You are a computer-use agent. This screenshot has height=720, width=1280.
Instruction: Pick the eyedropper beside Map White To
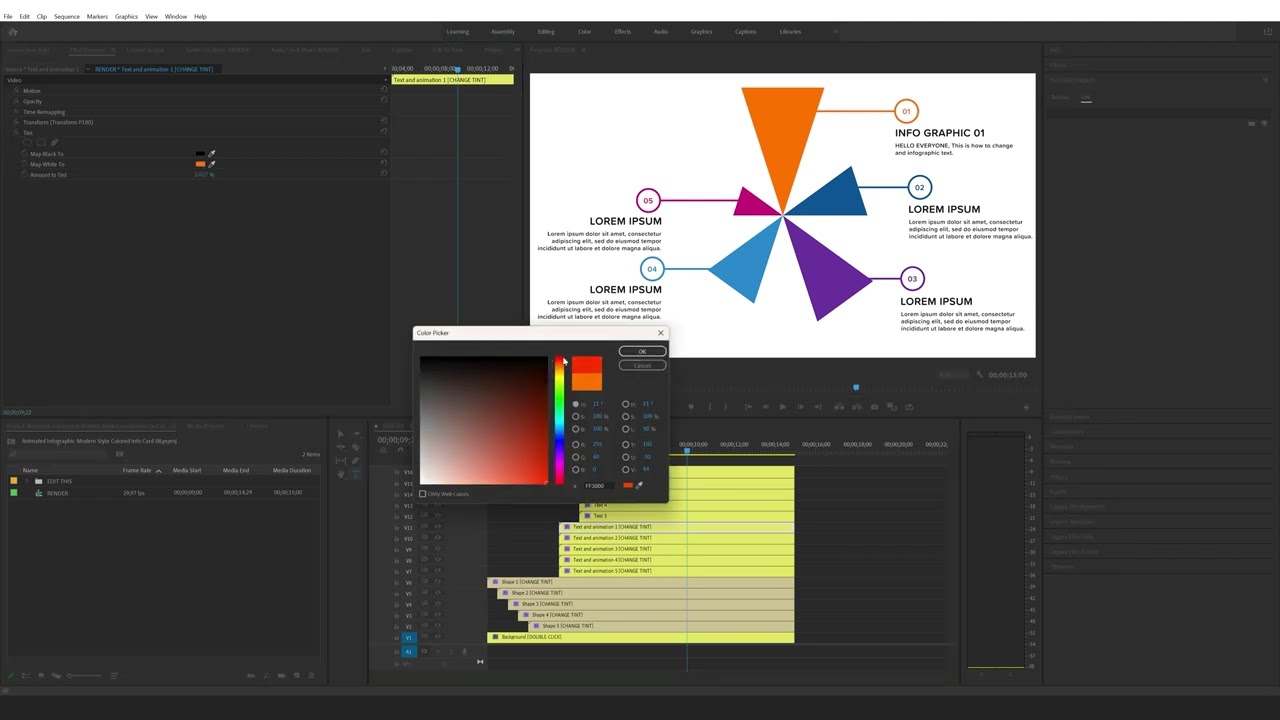211,164
